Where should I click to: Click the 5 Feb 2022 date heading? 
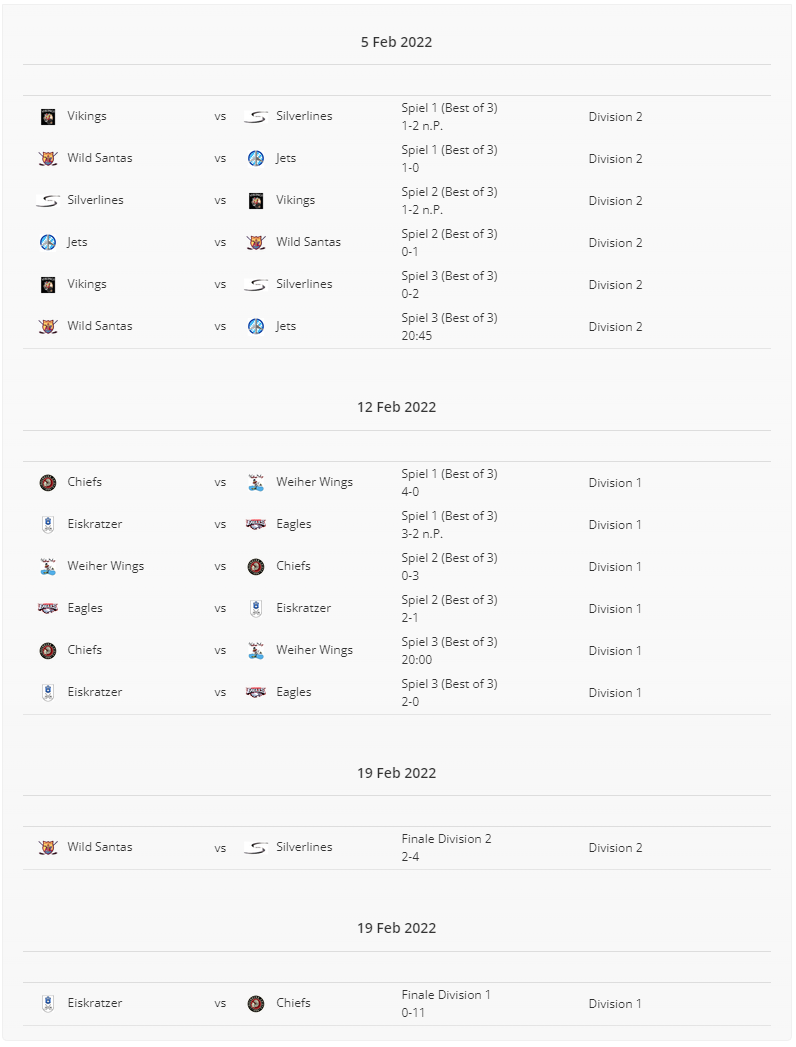(x=397, y=41)
